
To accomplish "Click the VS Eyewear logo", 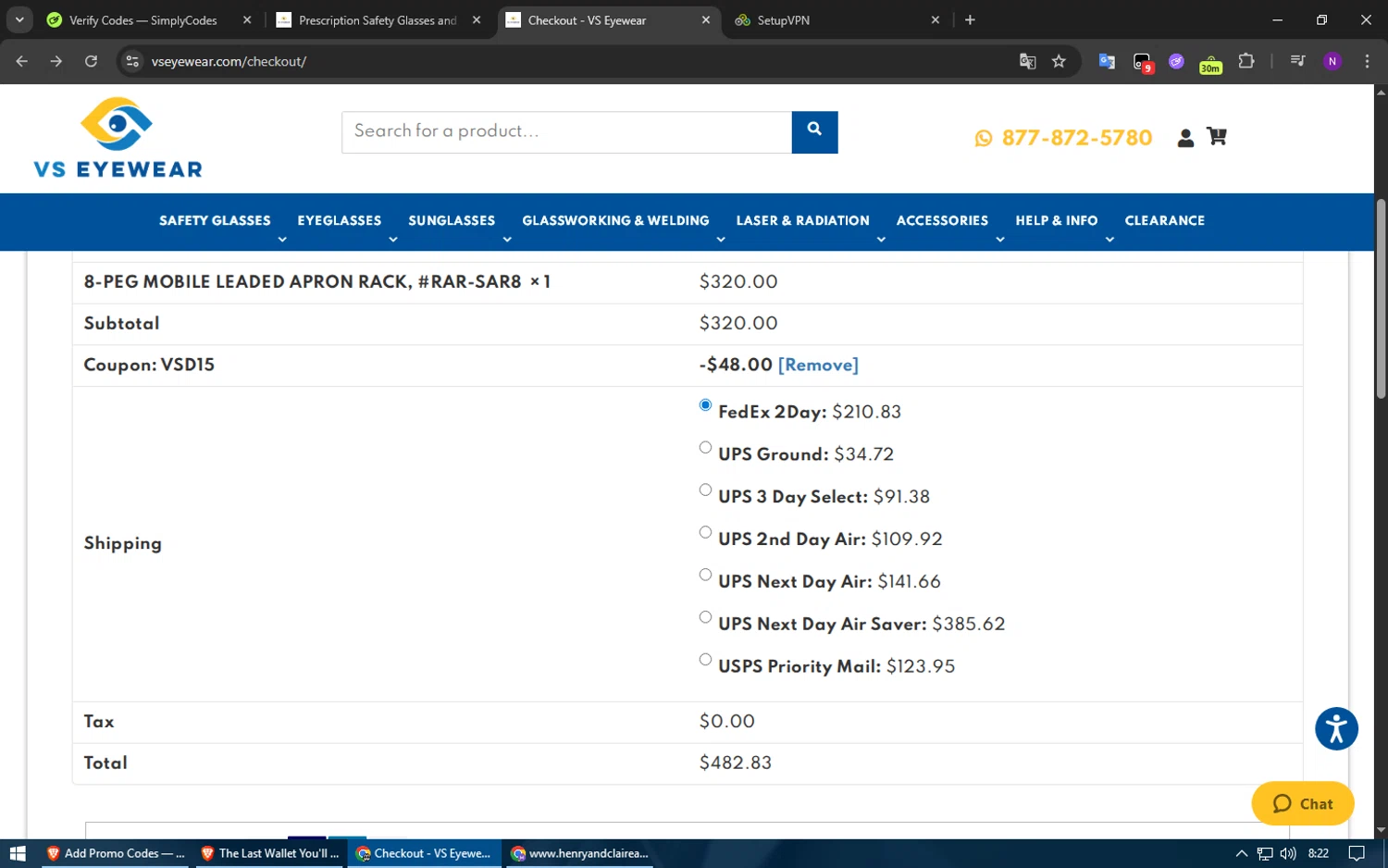I will 118,138.
